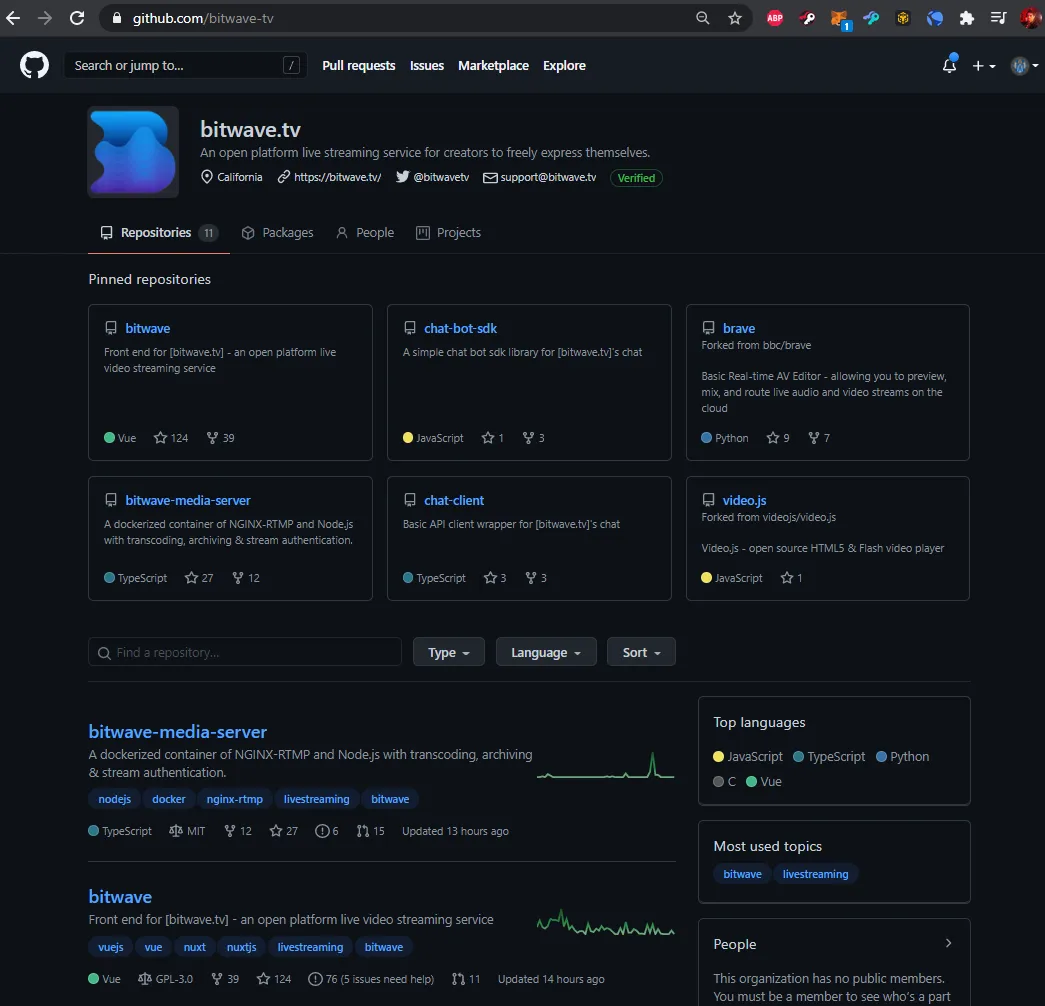Open pull requests count 11 for bitwave
The width and height of the screenshot is (1045, 1006).
(466, 979)
